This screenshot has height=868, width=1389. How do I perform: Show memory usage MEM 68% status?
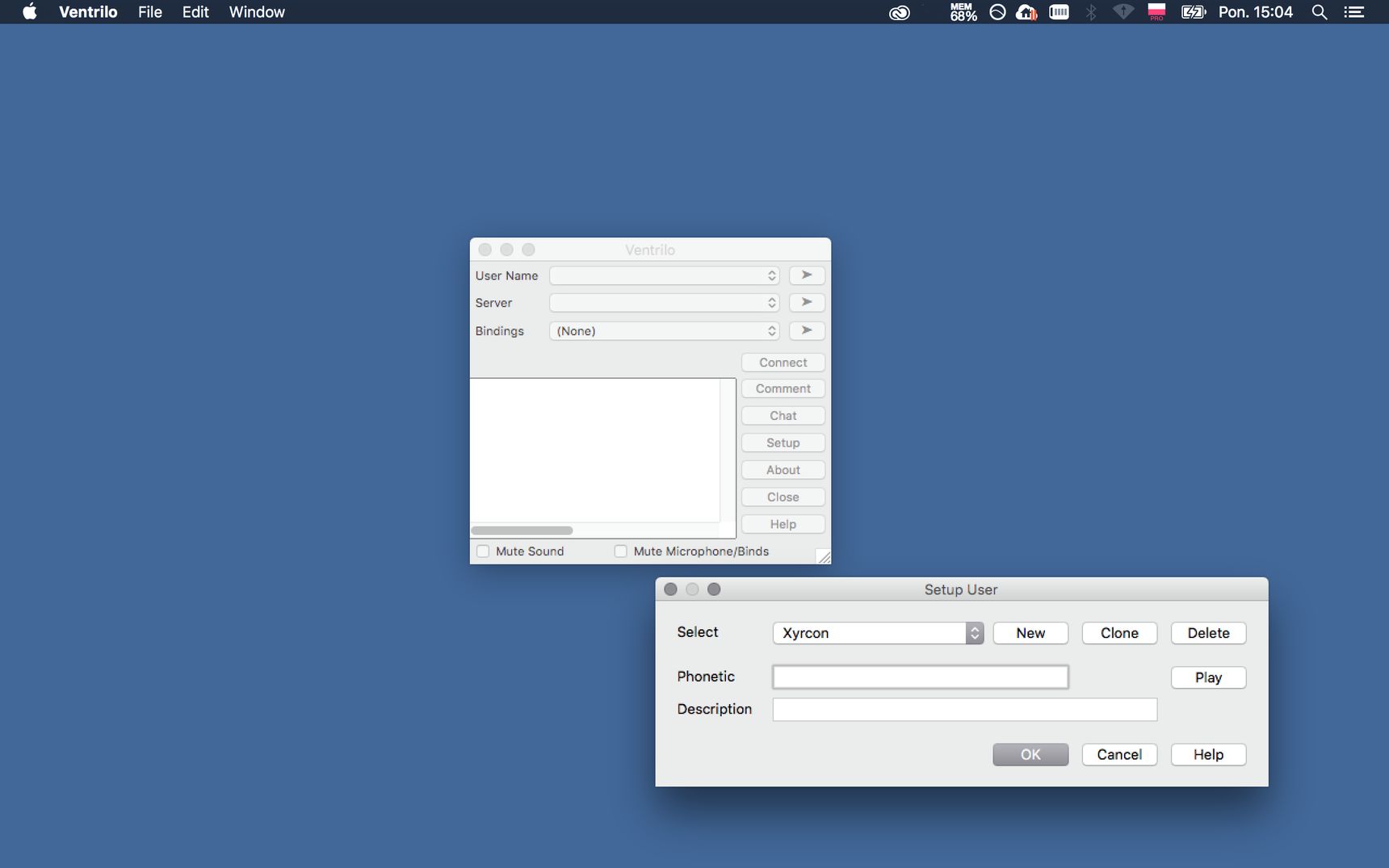(x=963, y=12)
